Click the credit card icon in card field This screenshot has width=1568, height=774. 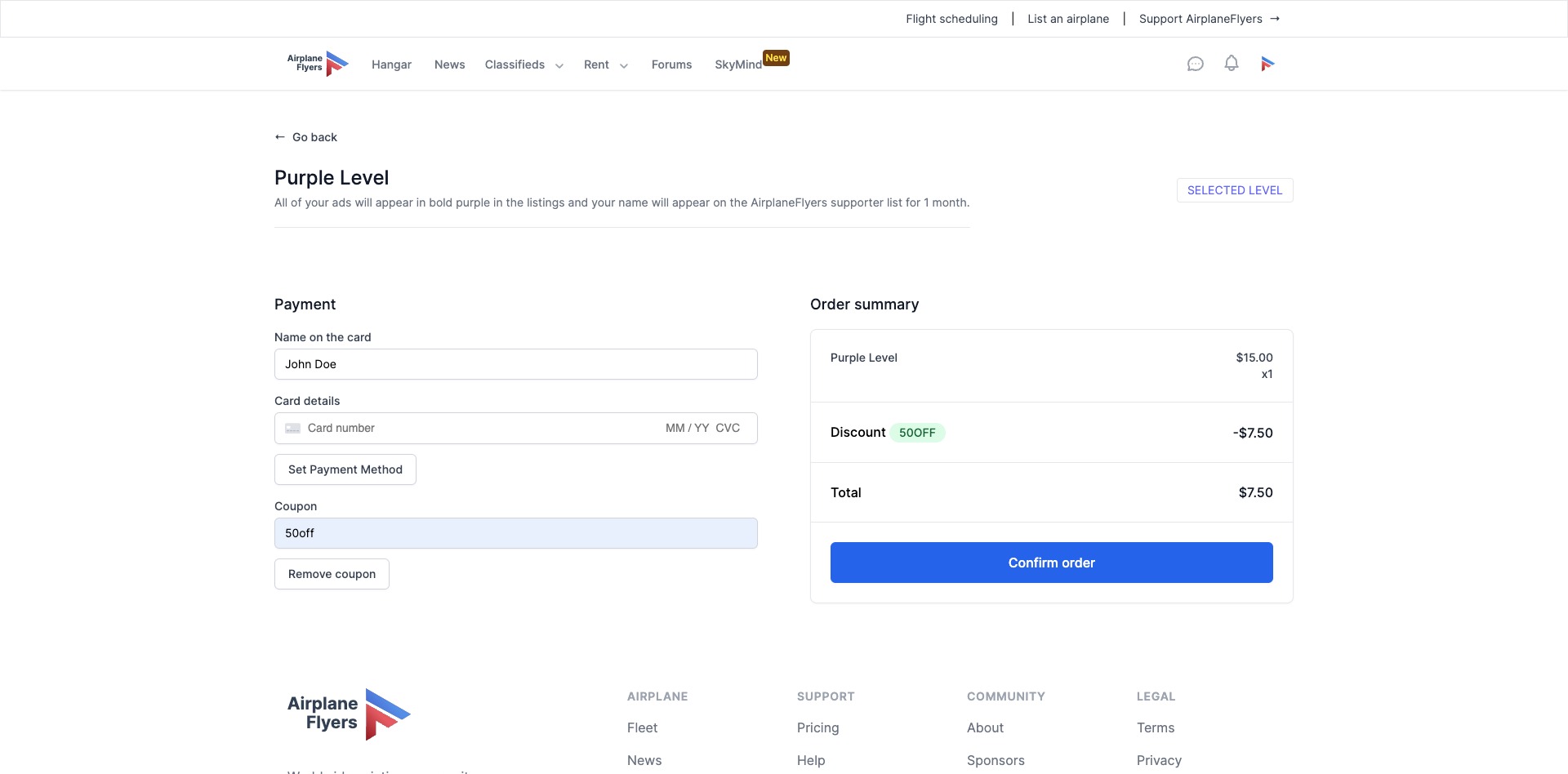(292, 428)
